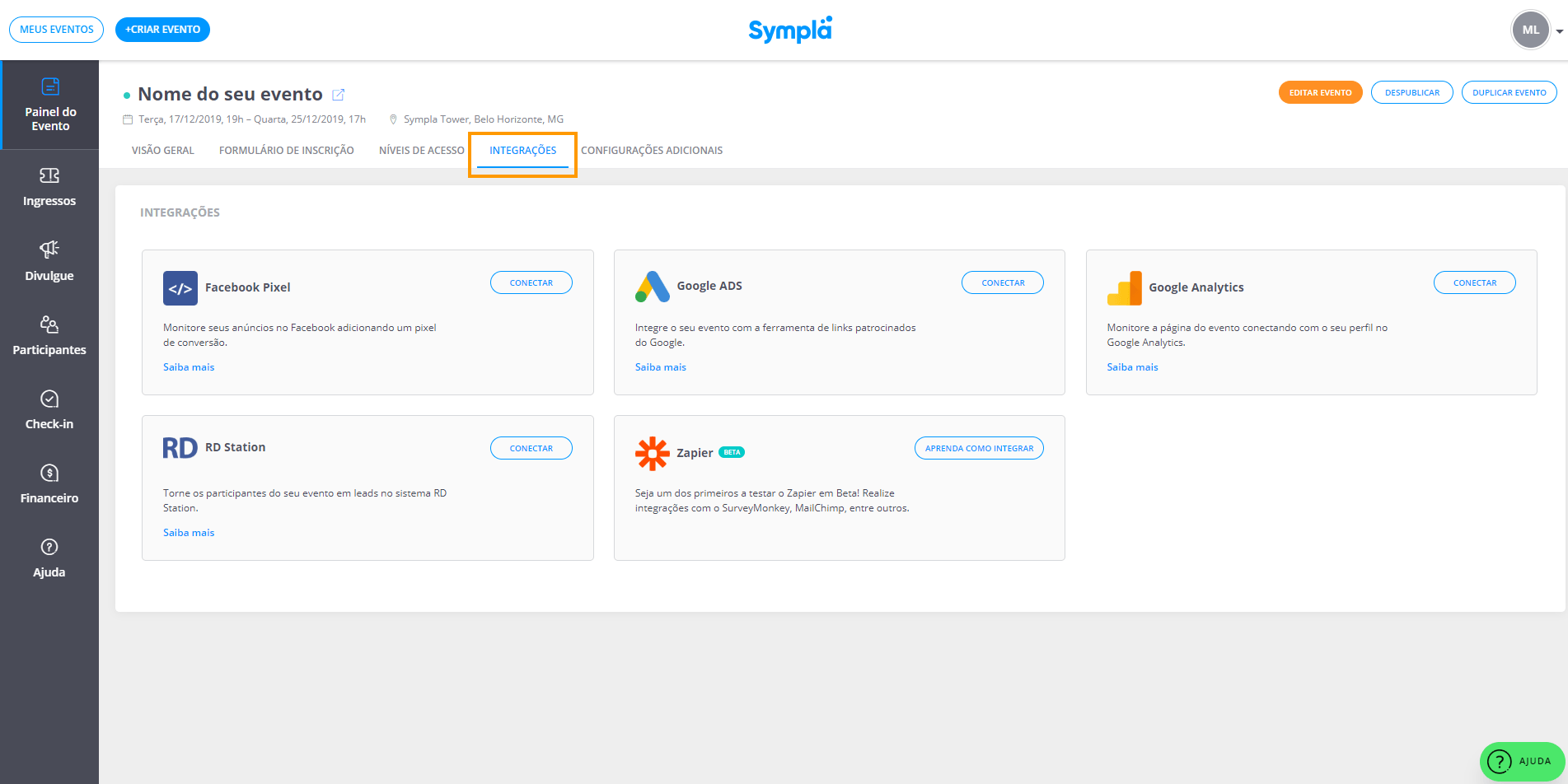Image resolution: width=1568 pixels, height=784 pixels.
Task: Click the Google ADS card title
Action: pyautogui.click(x=709, y=286)
